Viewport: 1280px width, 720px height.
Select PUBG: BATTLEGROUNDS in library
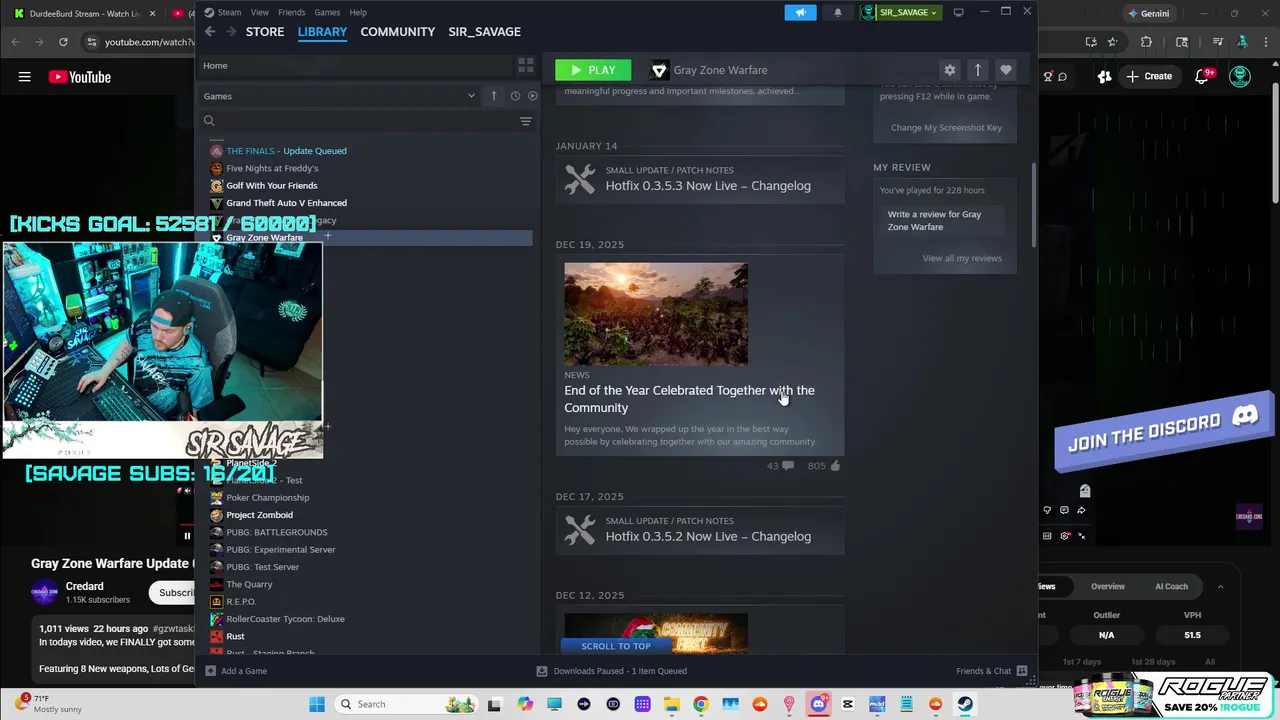click(276, 532)
